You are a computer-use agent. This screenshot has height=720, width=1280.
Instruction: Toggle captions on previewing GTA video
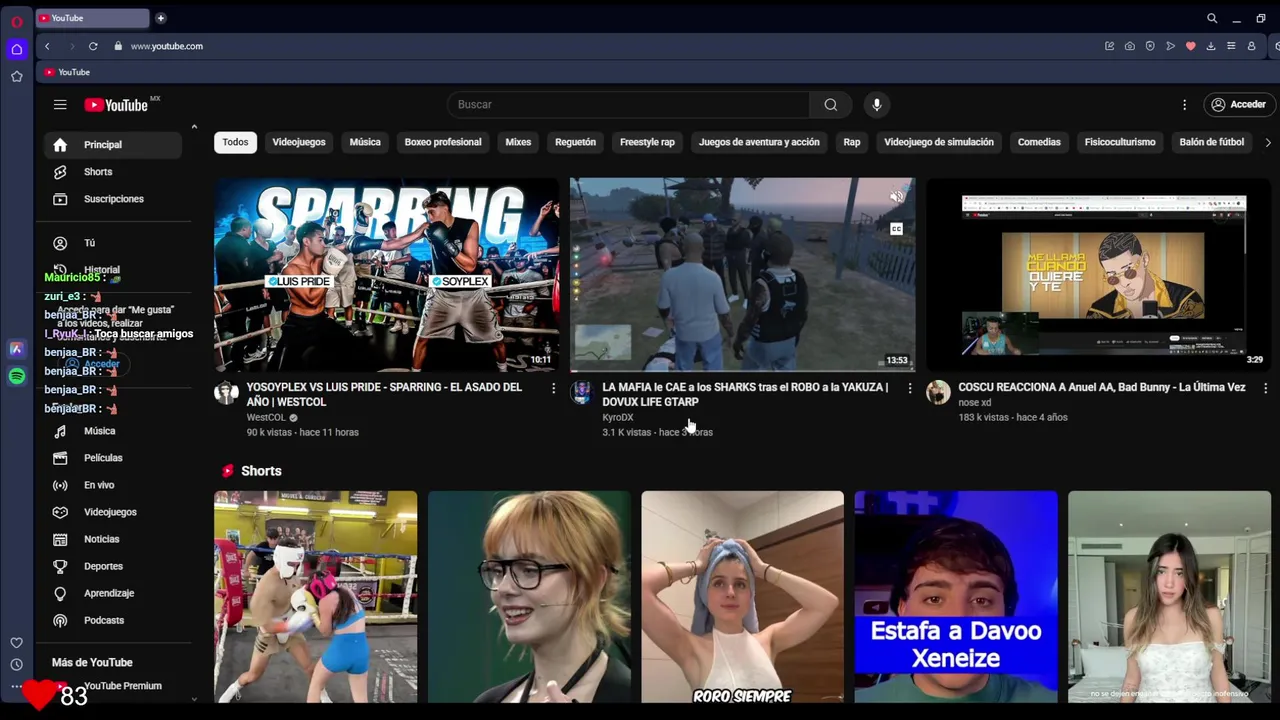(897, 229)
